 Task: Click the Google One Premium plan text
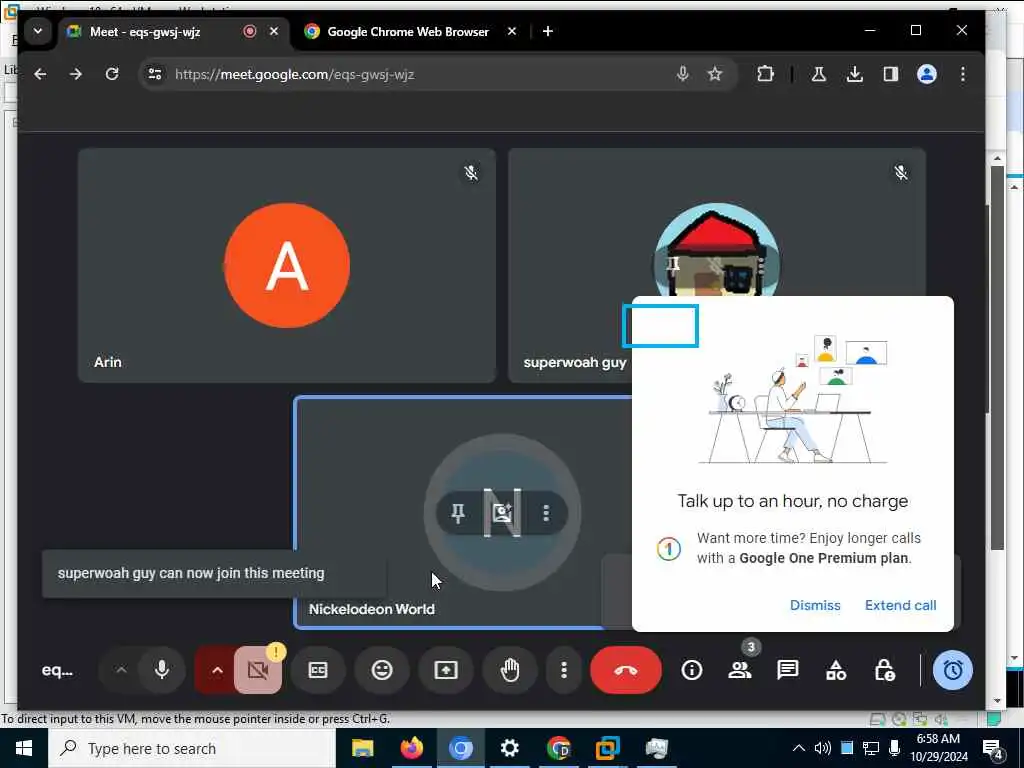[x=824, y=558]
